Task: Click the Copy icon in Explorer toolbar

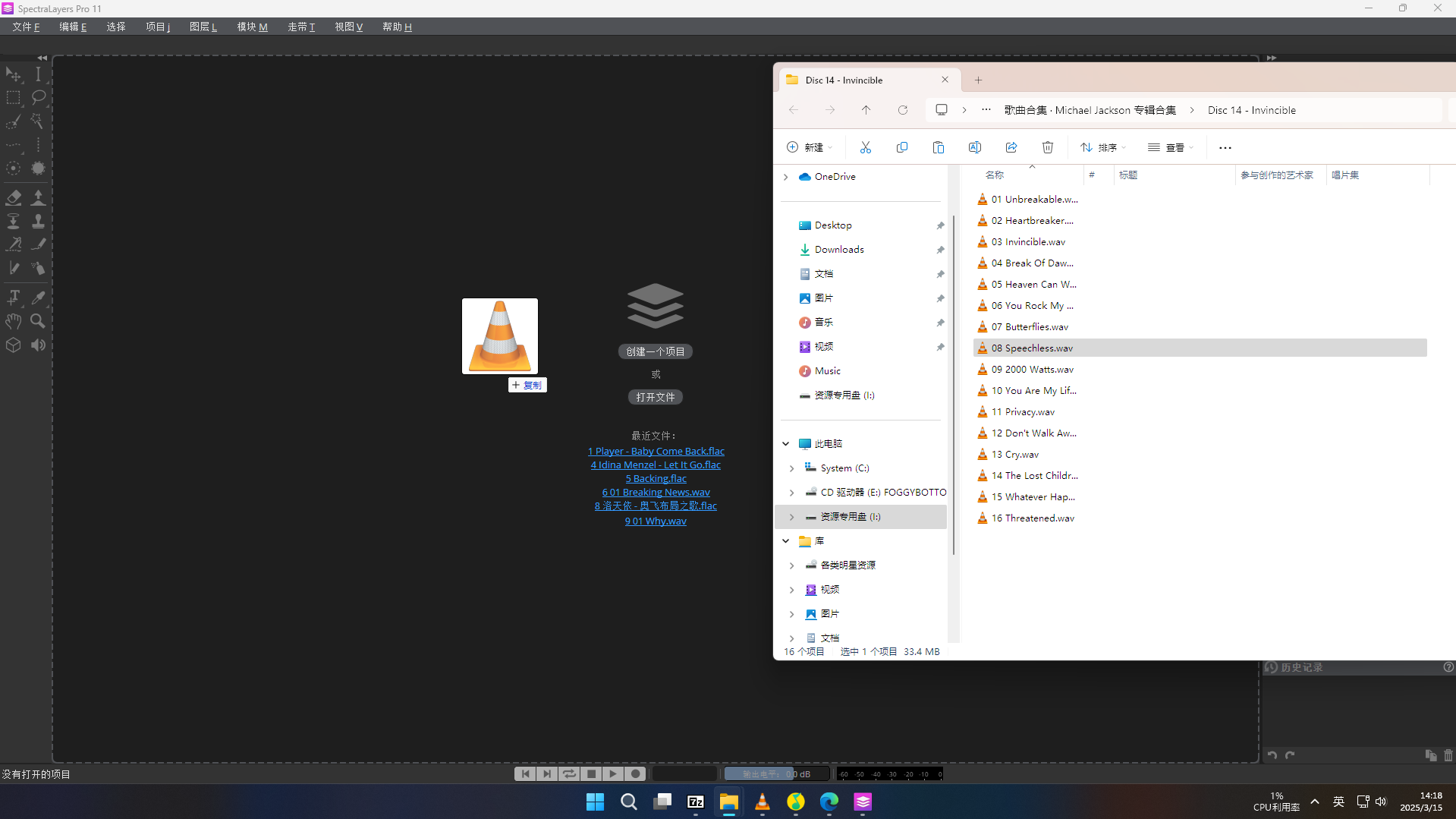Action: [x=902, y=147]
